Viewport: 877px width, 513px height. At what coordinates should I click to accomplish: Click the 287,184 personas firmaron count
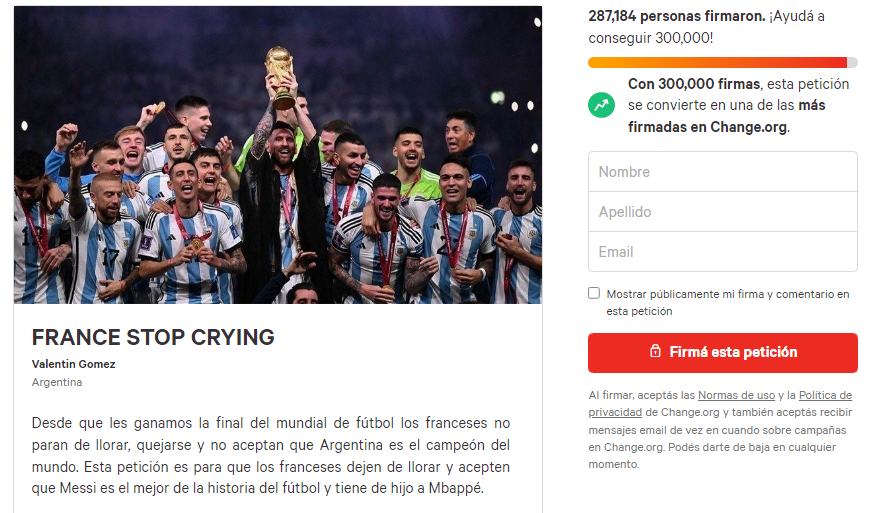pos(677,16)
